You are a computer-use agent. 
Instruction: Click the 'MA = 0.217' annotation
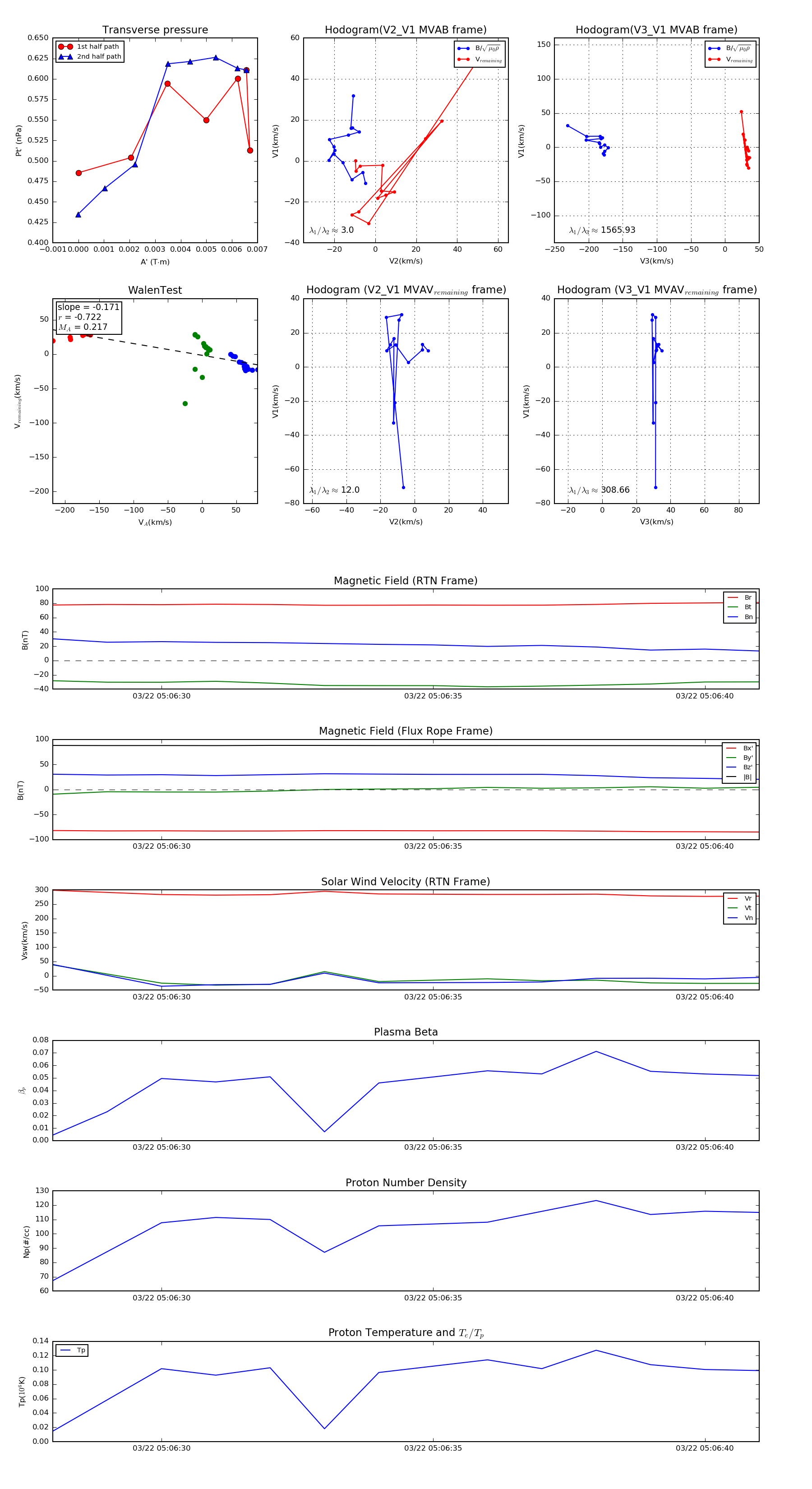click(x=83, y=327)
